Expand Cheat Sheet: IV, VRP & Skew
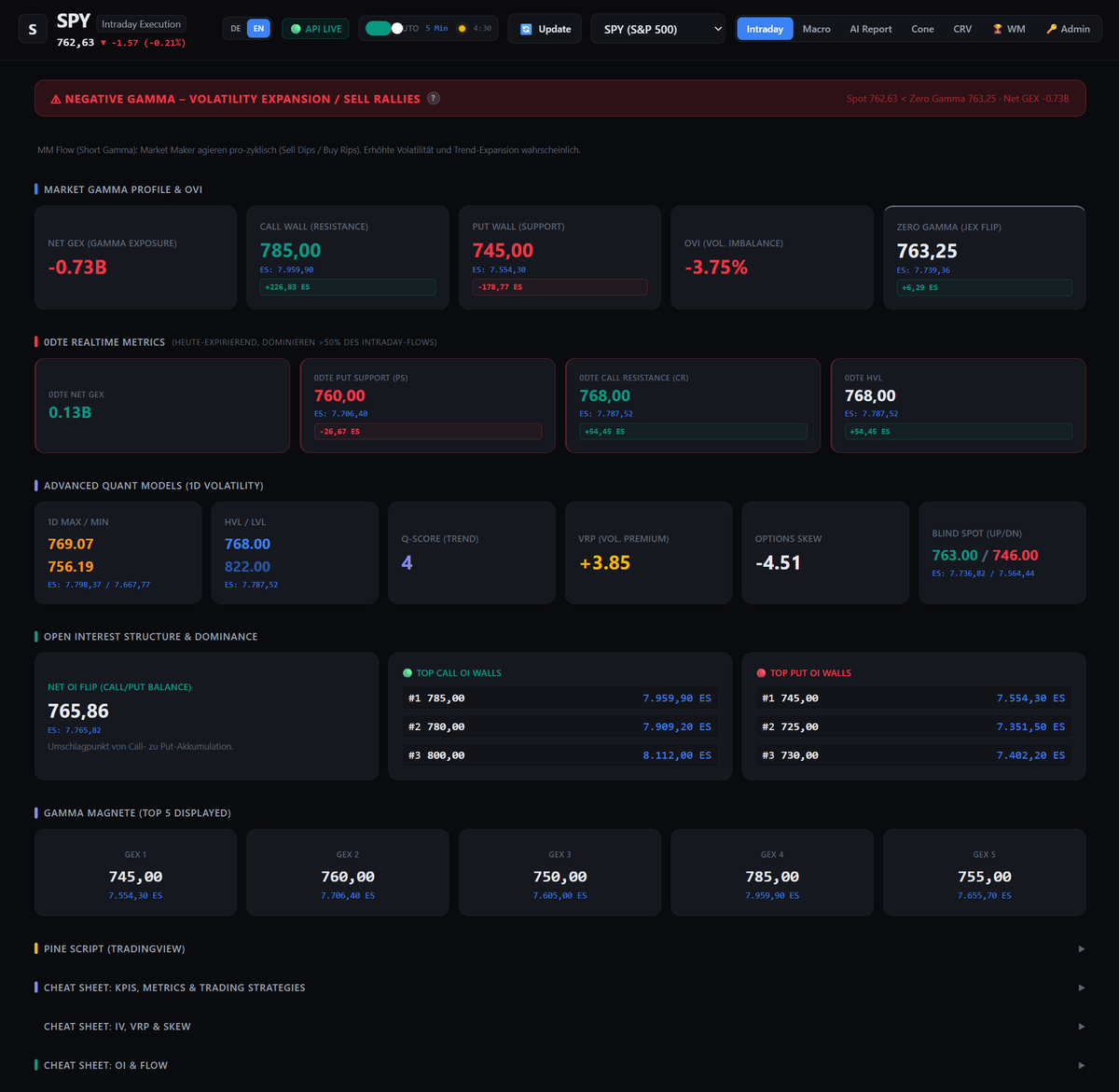Image resolution: width=1119 pixels, height=1092 pixels. [559, 1026]
